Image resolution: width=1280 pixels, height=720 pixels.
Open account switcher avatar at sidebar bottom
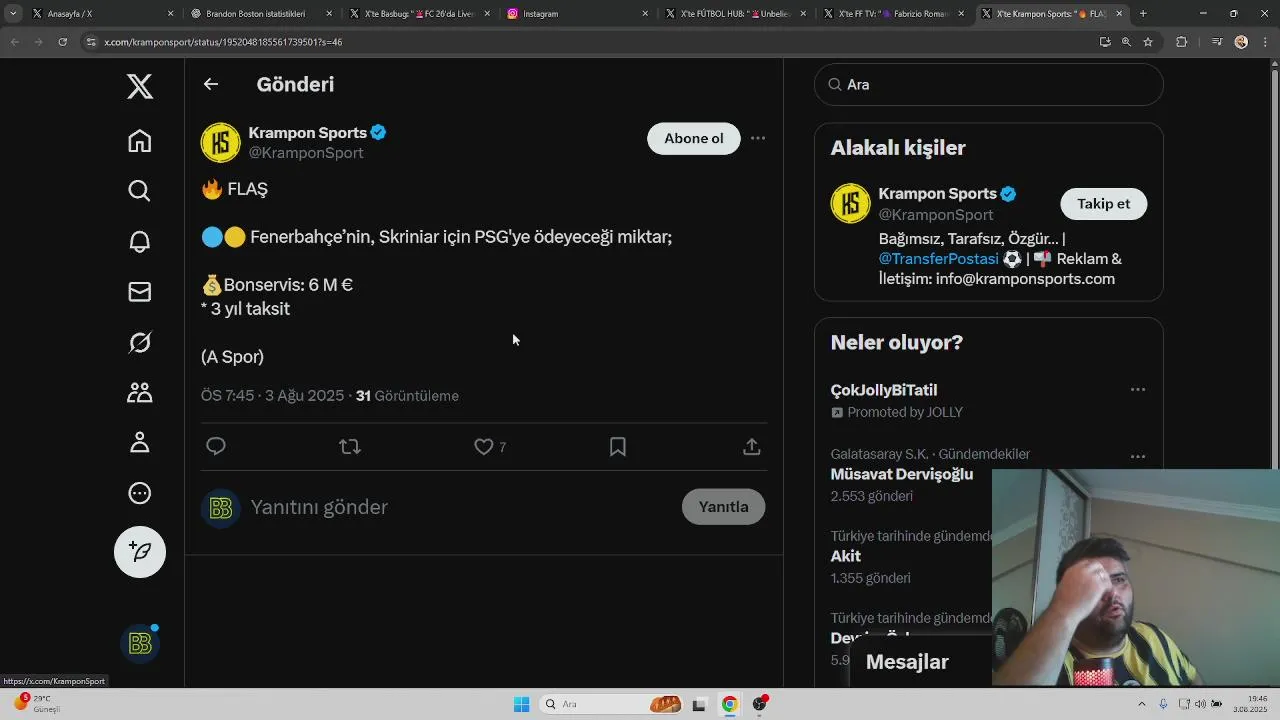[x=140, y=644]
